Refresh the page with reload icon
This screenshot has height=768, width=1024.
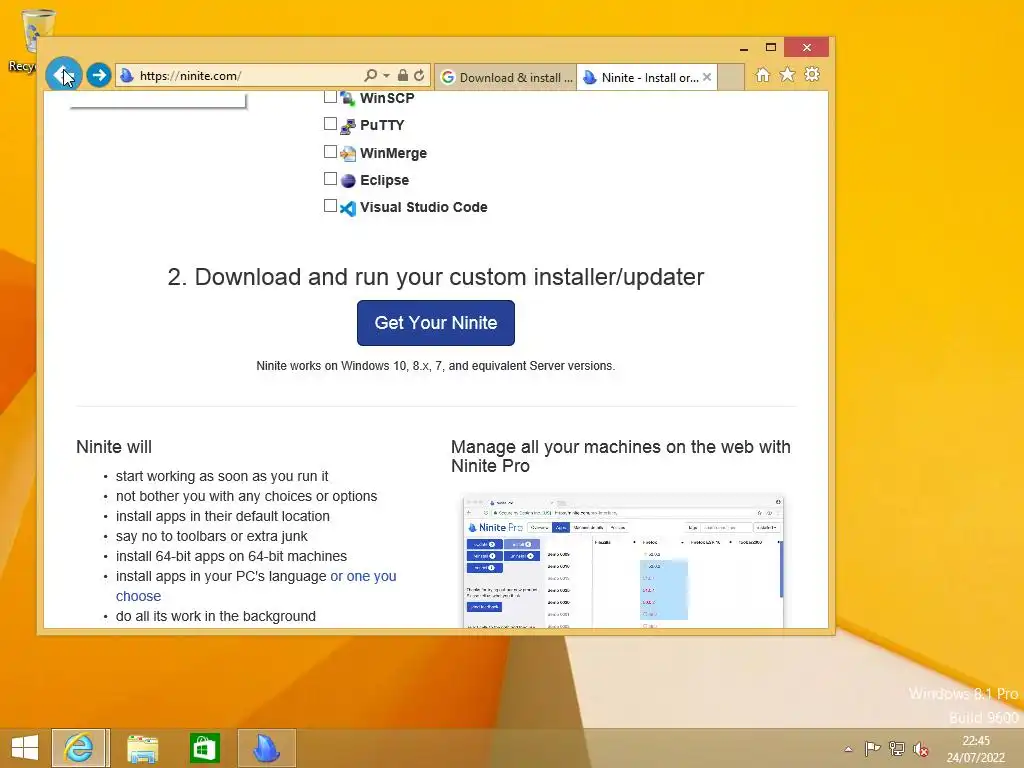click(x=419, y=76)
